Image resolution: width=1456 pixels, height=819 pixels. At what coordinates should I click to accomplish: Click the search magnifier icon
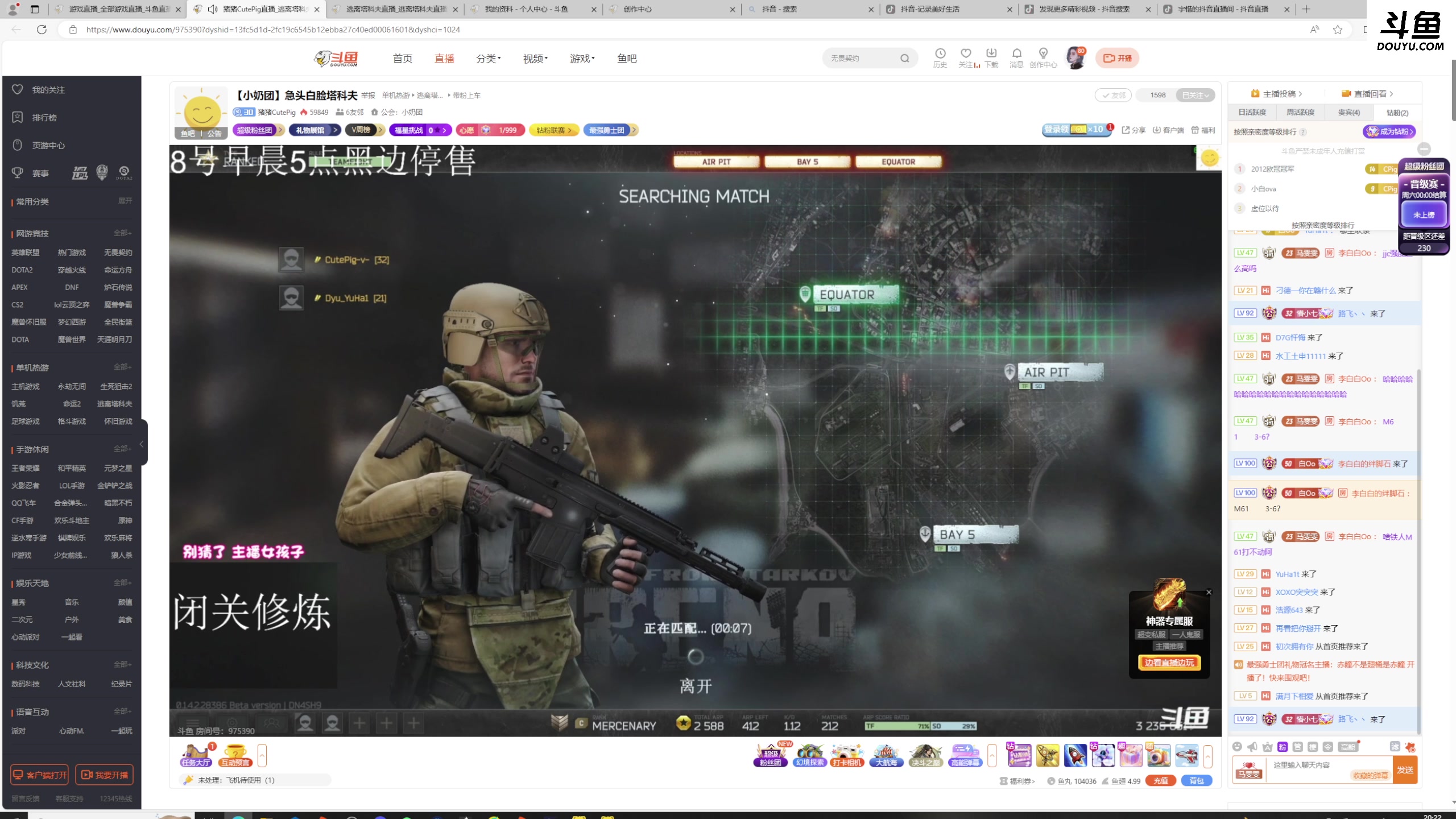click(904, 58)
